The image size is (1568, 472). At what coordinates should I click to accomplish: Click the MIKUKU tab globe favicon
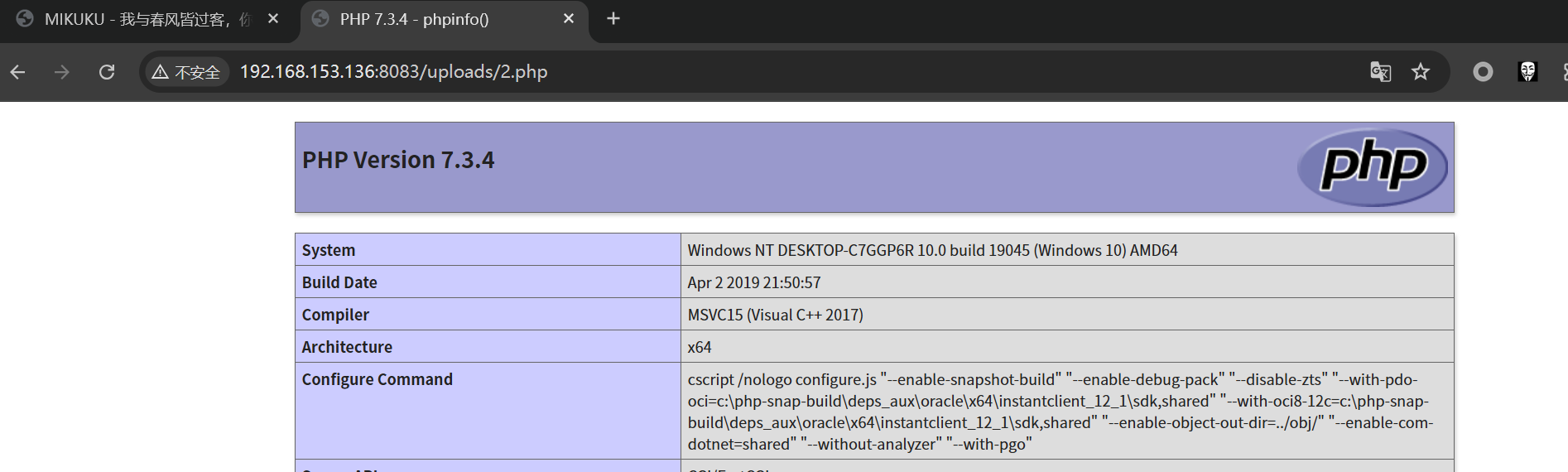[x=25, y=18]
